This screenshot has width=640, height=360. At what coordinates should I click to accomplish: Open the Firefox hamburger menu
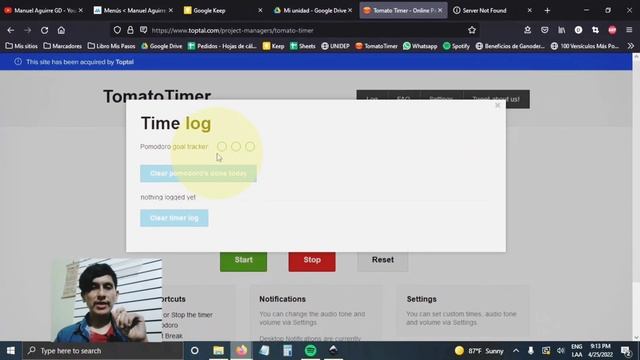pos(629,30)
